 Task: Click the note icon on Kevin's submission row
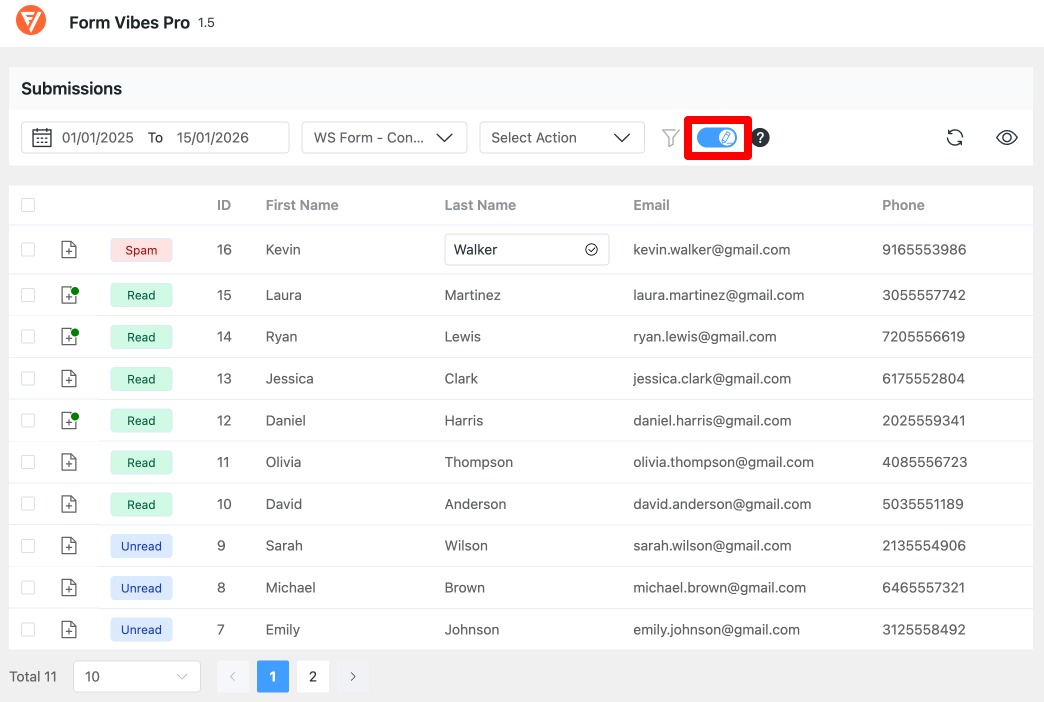tap(69, 249)
